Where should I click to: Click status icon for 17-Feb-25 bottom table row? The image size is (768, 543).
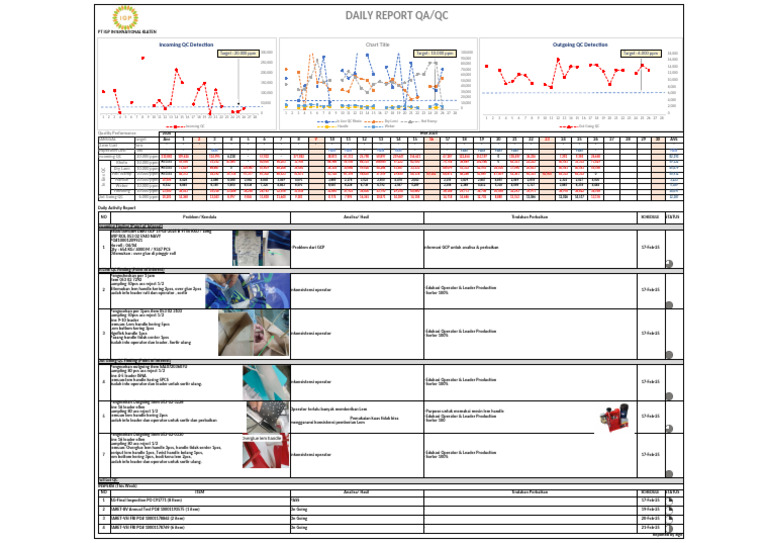tap(671, 500)
